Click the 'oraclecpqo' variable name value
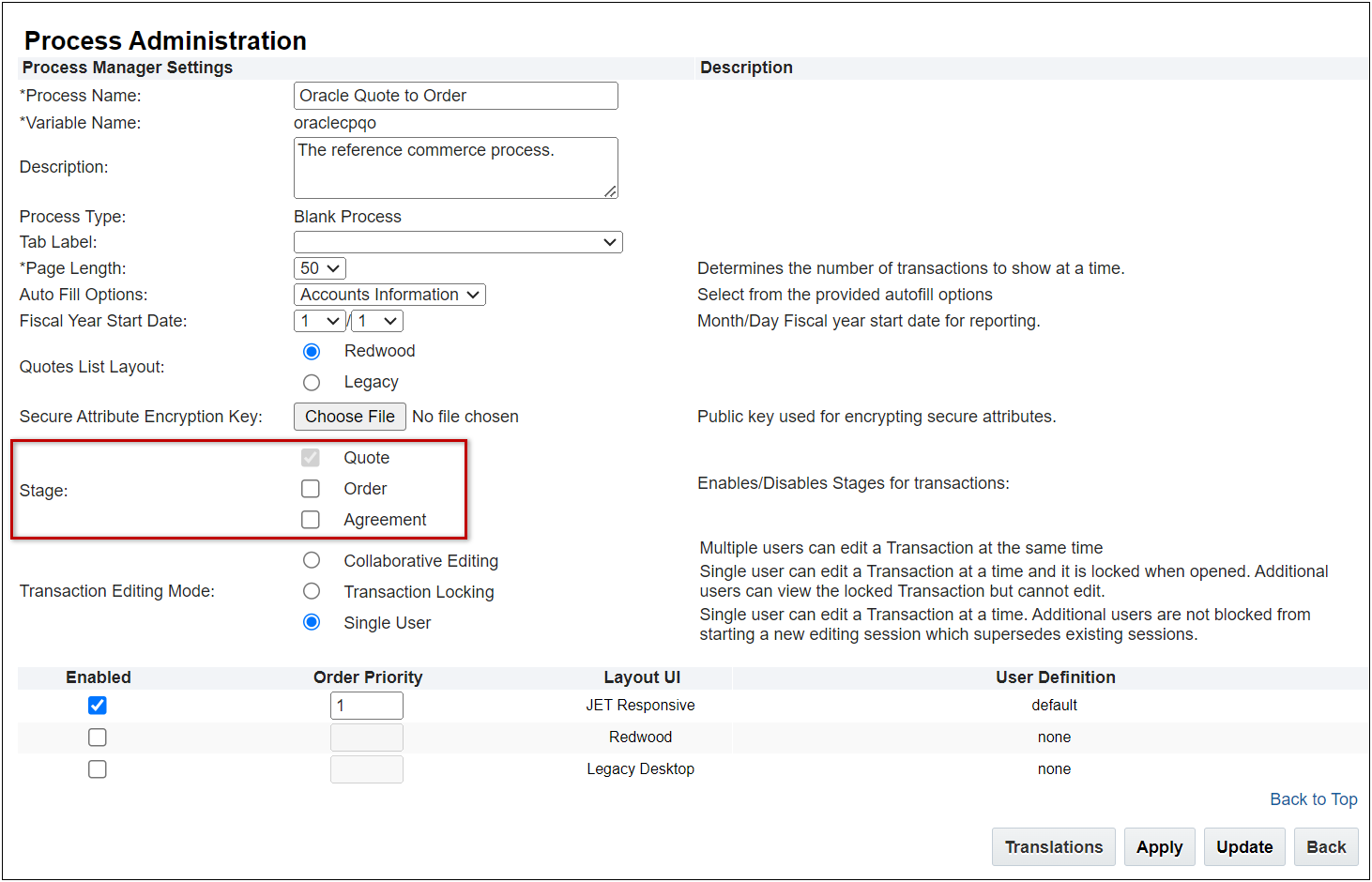1372x882 pixels. click(x=335, y=123)
